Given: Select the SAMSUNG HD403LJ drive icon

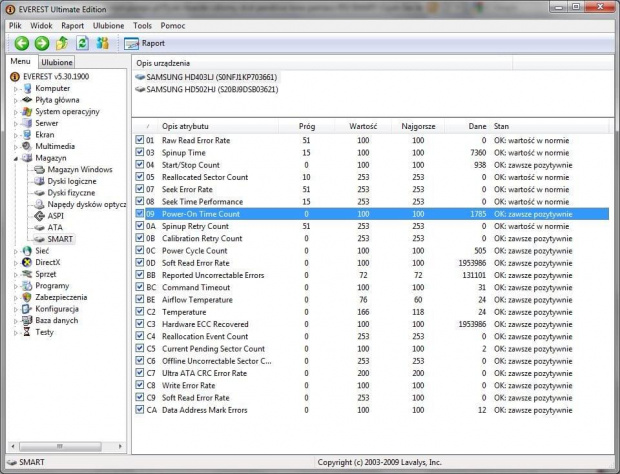Looking at the screenshot, I should point(140,77).
